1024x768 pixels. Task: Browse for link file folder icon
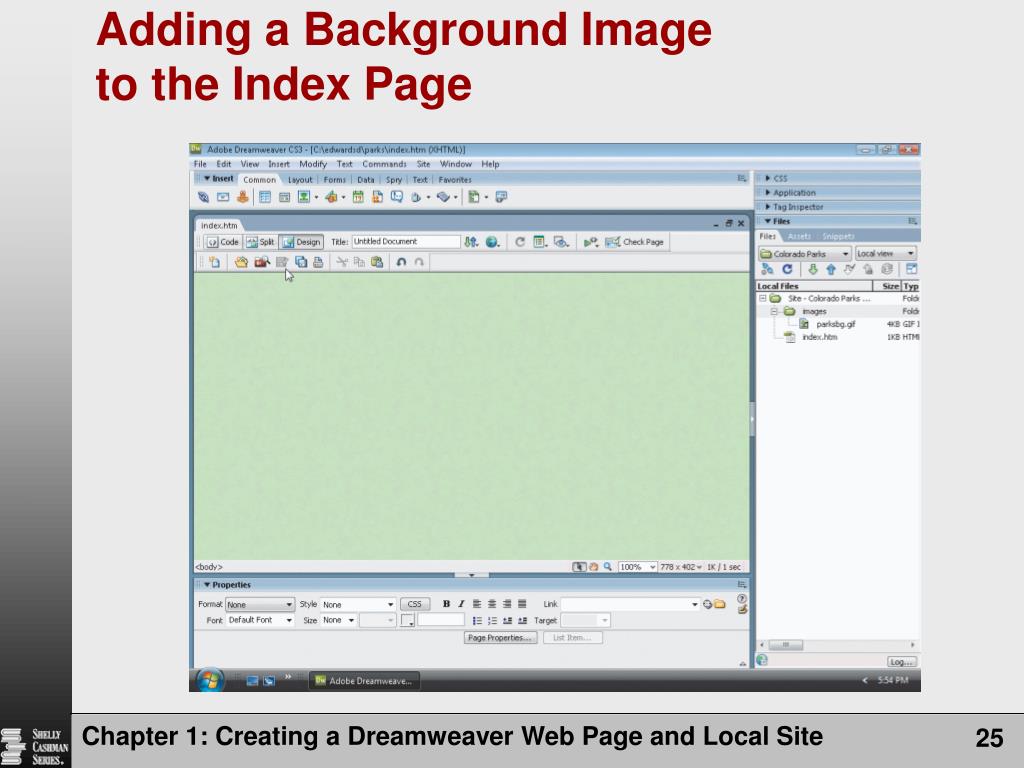pos(720,604)
